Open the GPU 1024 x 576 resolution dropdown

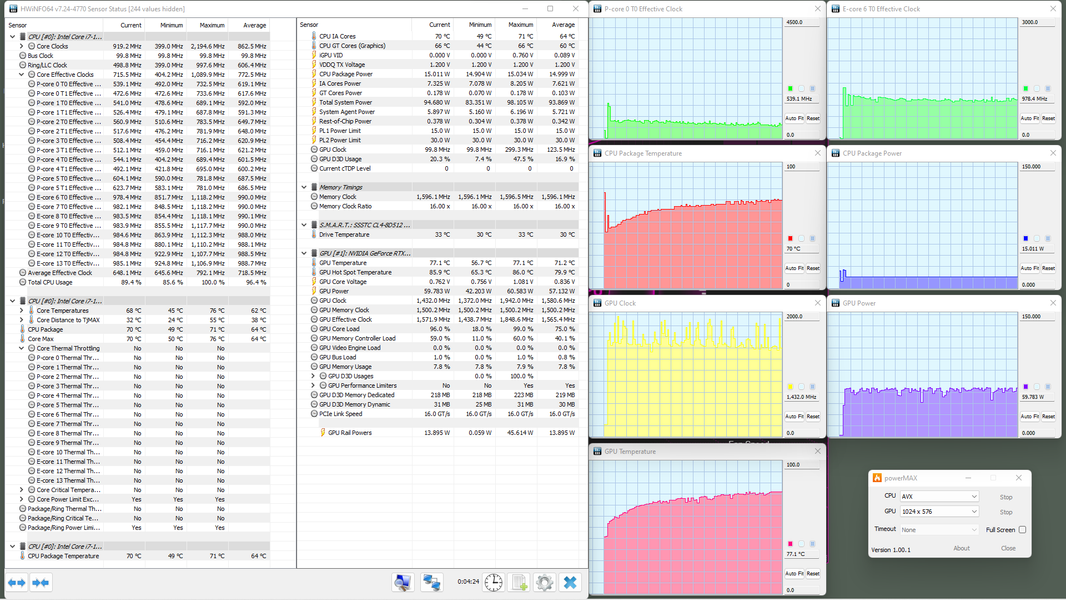click(939, 511)
